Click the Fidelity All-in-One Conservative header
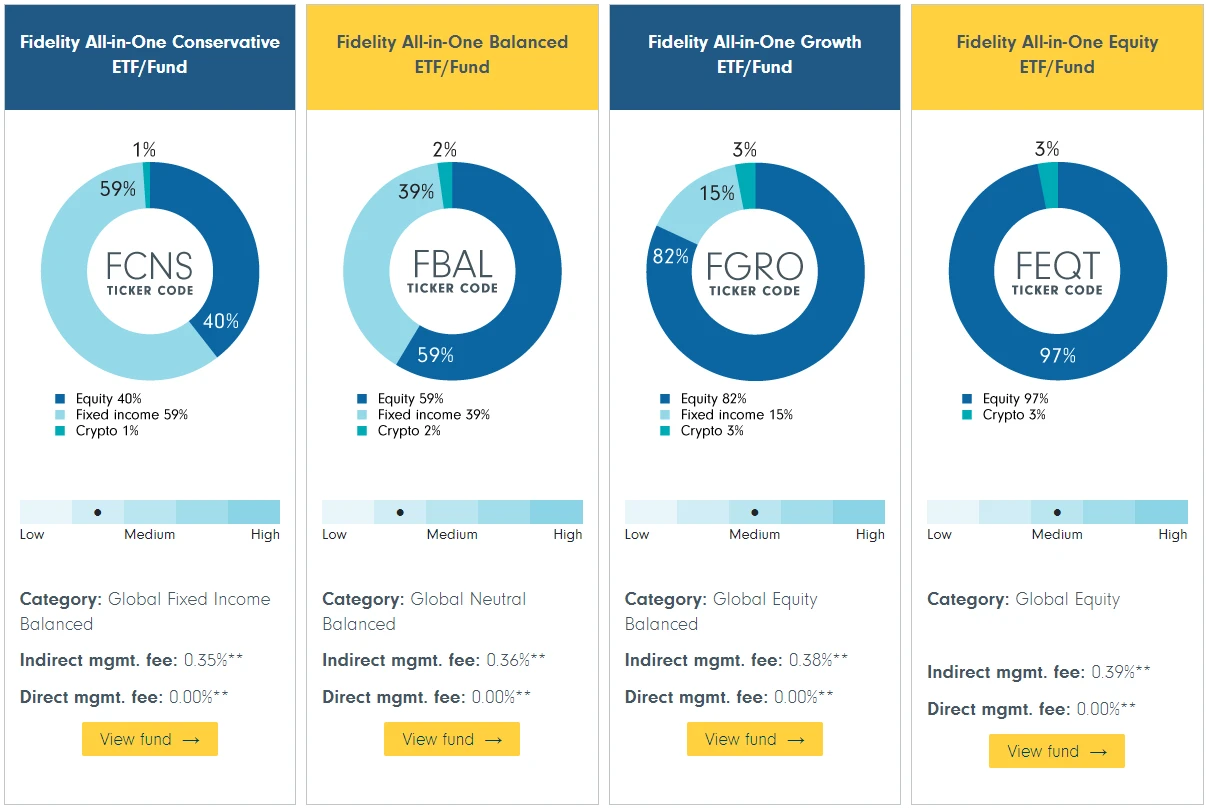 tap(150, 55)
